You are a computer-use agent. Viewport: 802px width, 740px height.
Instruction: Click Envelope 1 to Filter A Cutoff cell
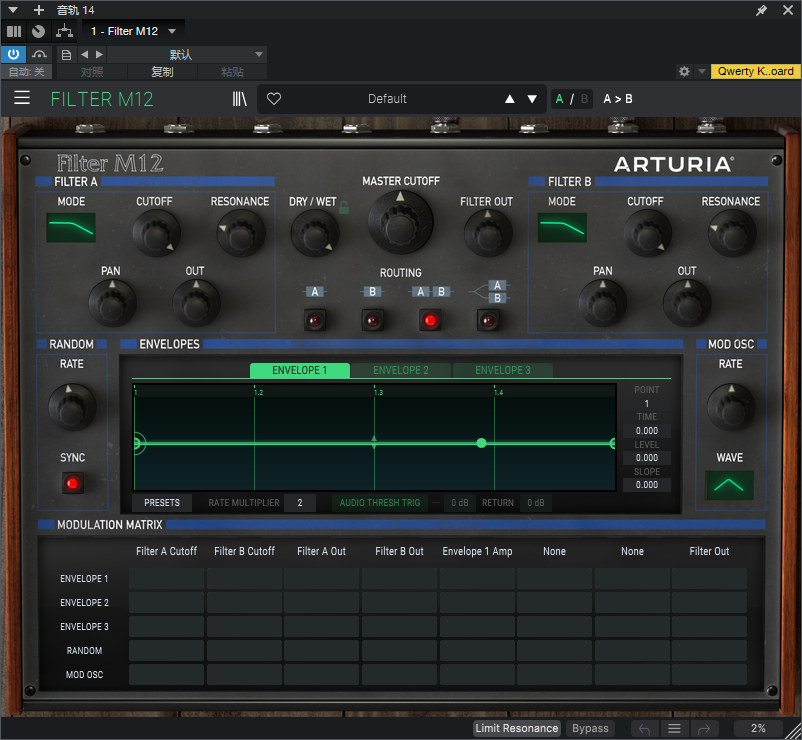pyautogui.click(x=166, y=578)
